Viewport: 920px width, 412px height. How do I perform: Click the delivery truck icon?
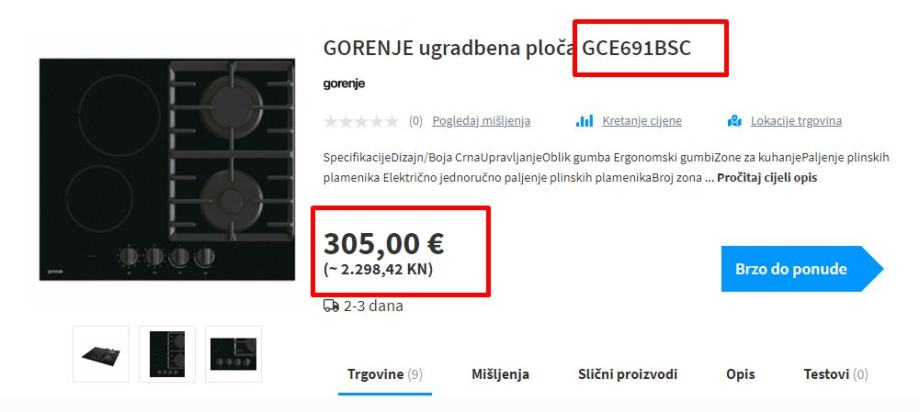pos(331,306)
